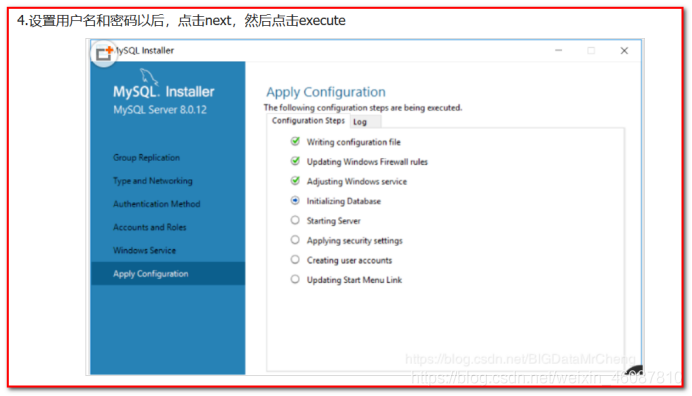Open the Log tab
Image resolution: width=692 pixels, height=396 pixels.
pos(365,122)
